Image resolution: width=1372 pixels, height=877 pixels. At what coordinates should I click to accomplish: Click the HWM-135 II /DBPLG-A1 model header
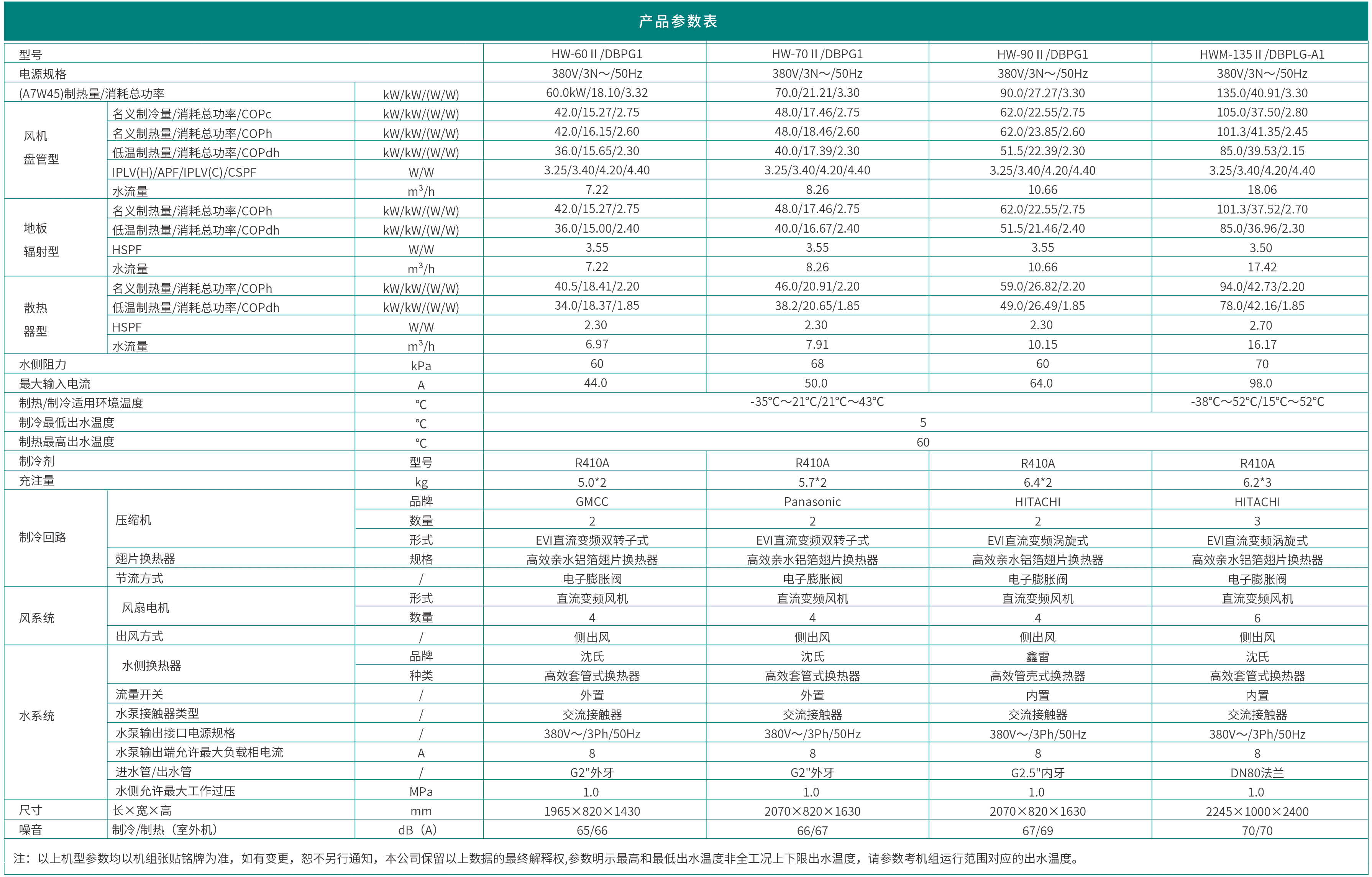pos(1262,54)
